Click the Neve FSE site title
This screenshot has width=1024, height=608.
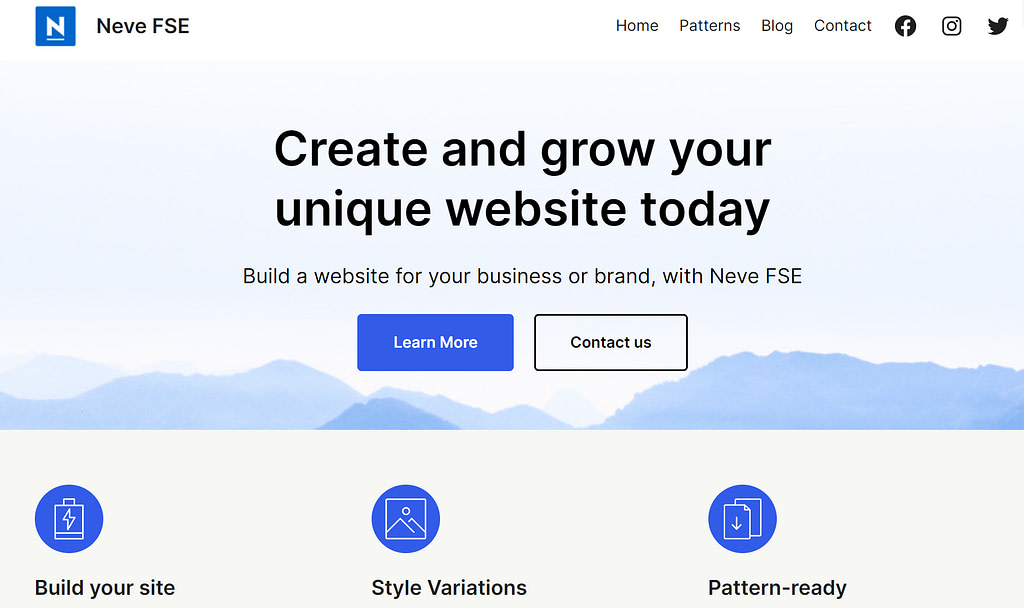(143, 26)
